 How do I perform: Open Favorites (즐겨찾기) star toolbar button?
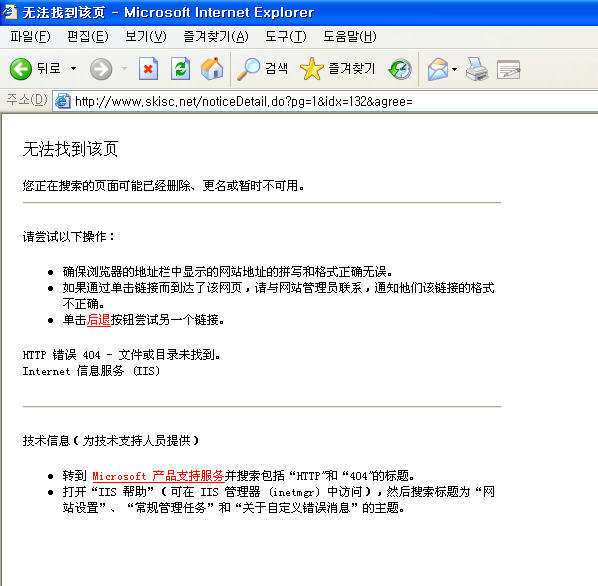338,69
